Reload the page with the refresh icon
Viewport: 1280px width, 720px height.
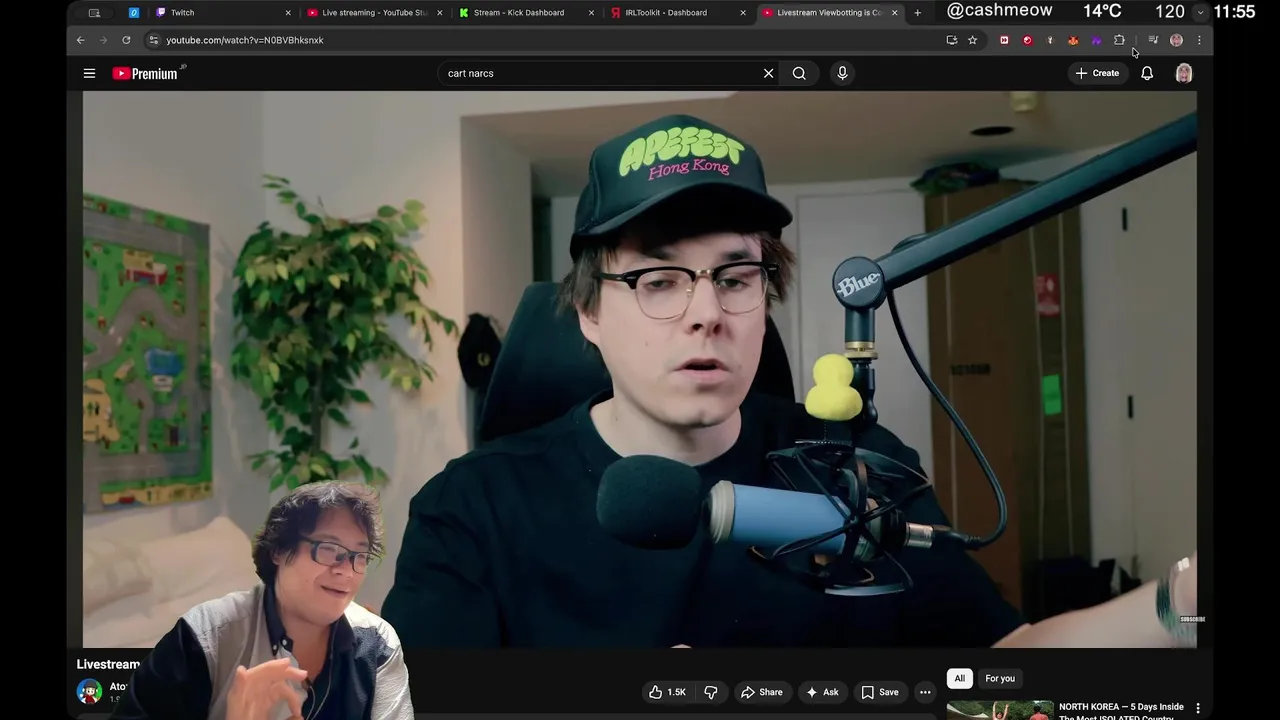[126, 40]
